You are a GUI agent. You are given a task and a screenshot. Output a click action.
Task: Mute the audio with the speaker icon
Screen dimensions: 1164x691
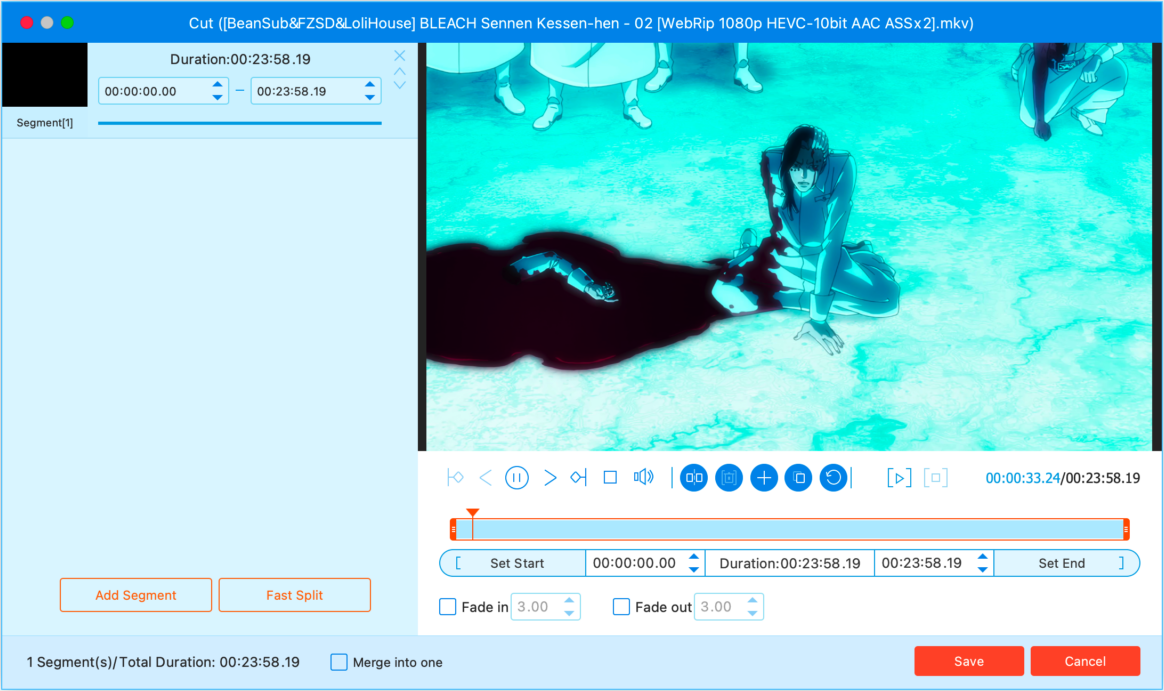[644, 477]
